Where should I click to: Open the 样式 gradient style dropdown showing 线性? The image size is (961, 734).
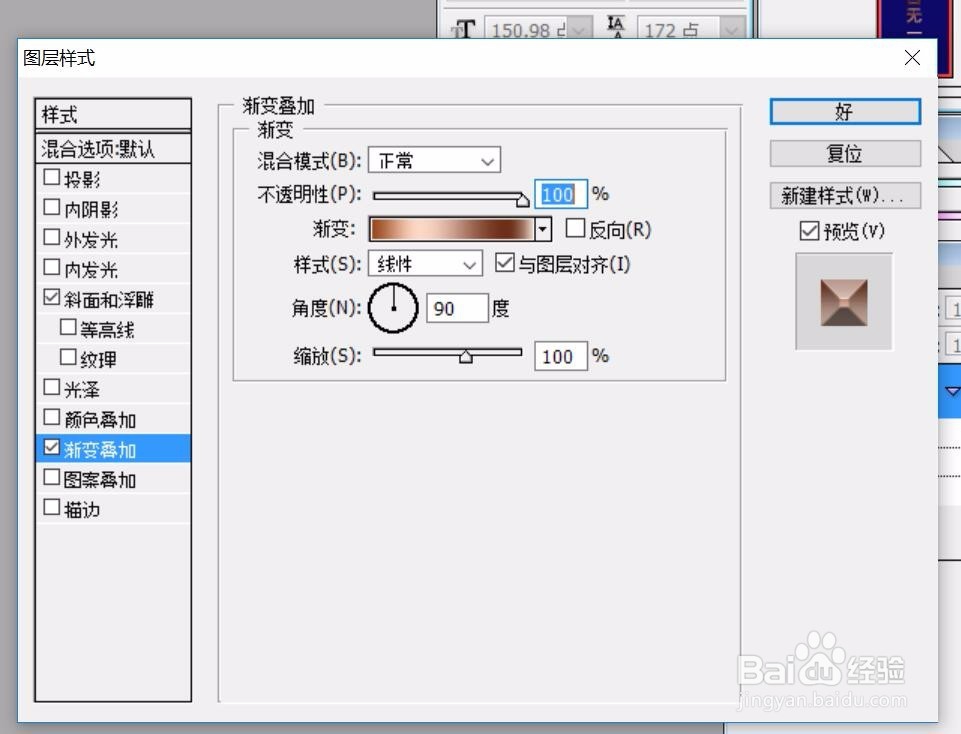(425, 263)
